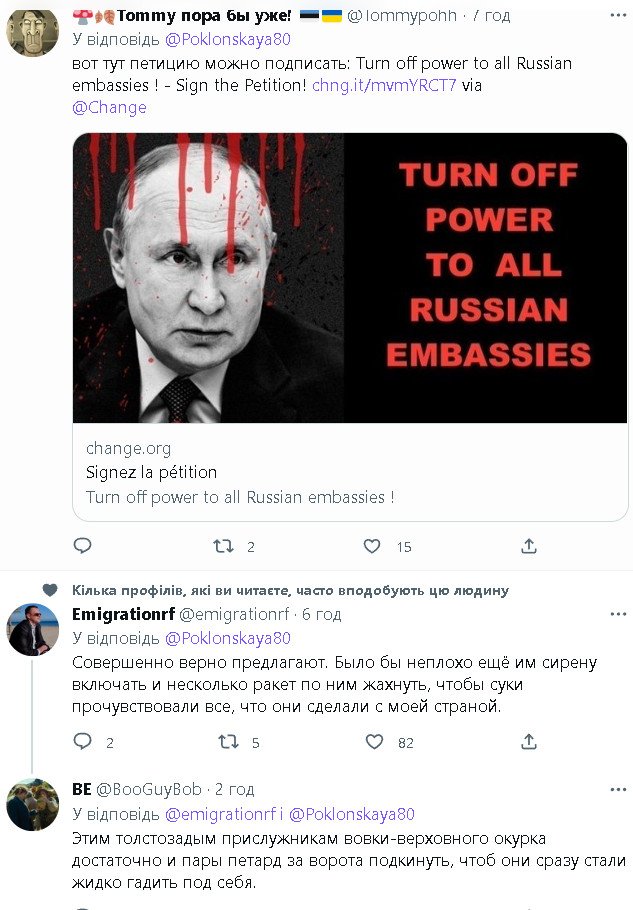Screen dimensions: 633x910
Task: Open Tommy's profile avatar
Action: click(x=33, y=30)
